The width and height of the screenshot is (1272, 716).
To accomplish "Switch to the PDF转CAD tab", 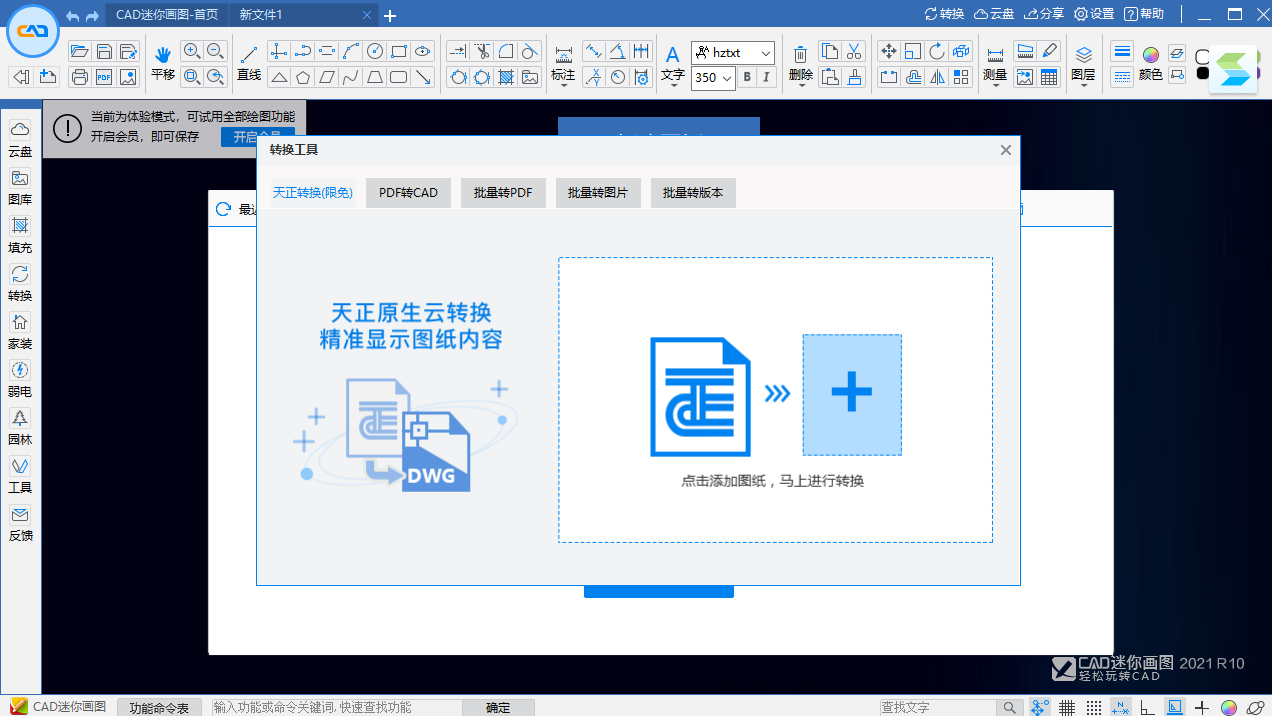I will [x=408, y=193].
